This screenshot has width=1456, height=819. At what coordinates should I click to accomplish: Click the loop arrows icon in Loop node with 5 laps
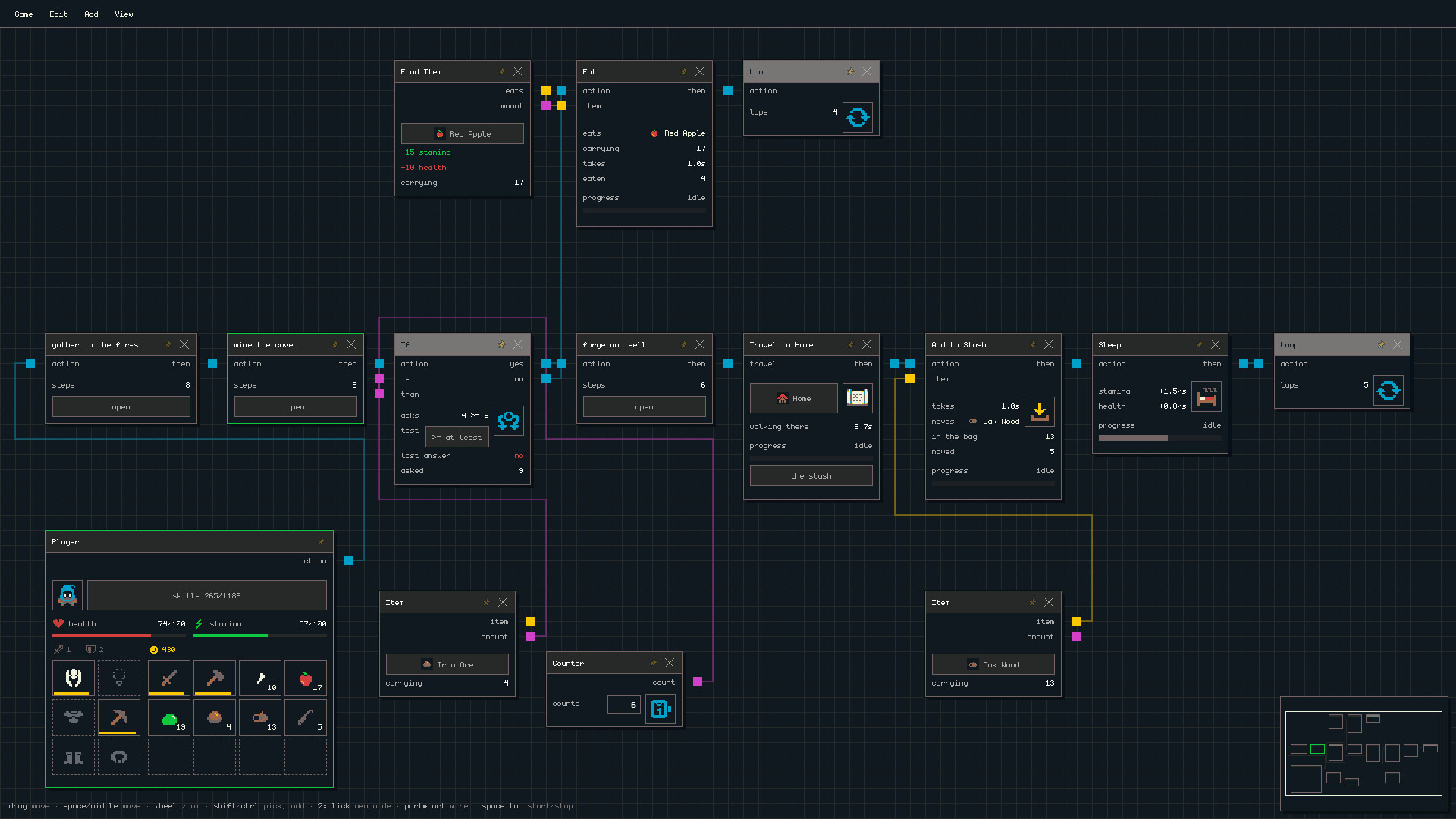click(x=1389, y=391)
